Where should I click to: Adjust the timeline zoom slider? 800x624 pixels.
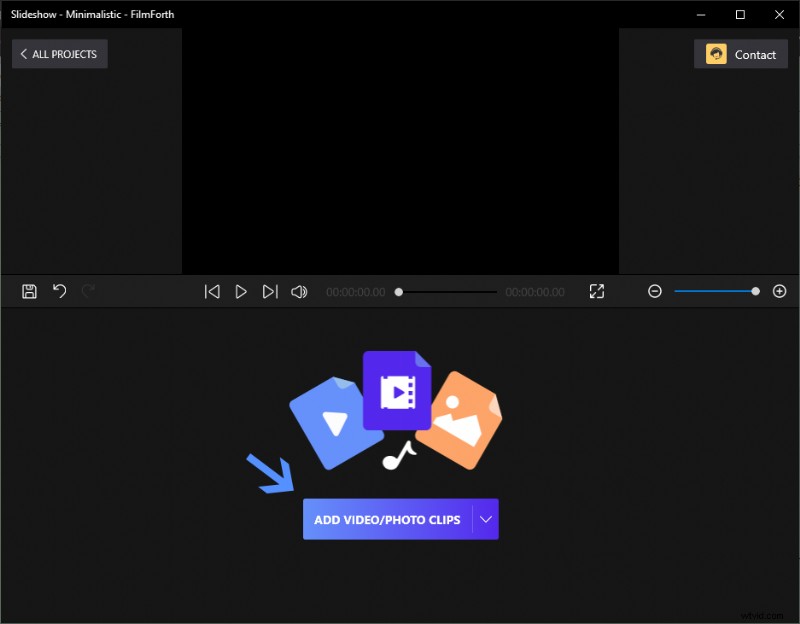coord(755,291)
